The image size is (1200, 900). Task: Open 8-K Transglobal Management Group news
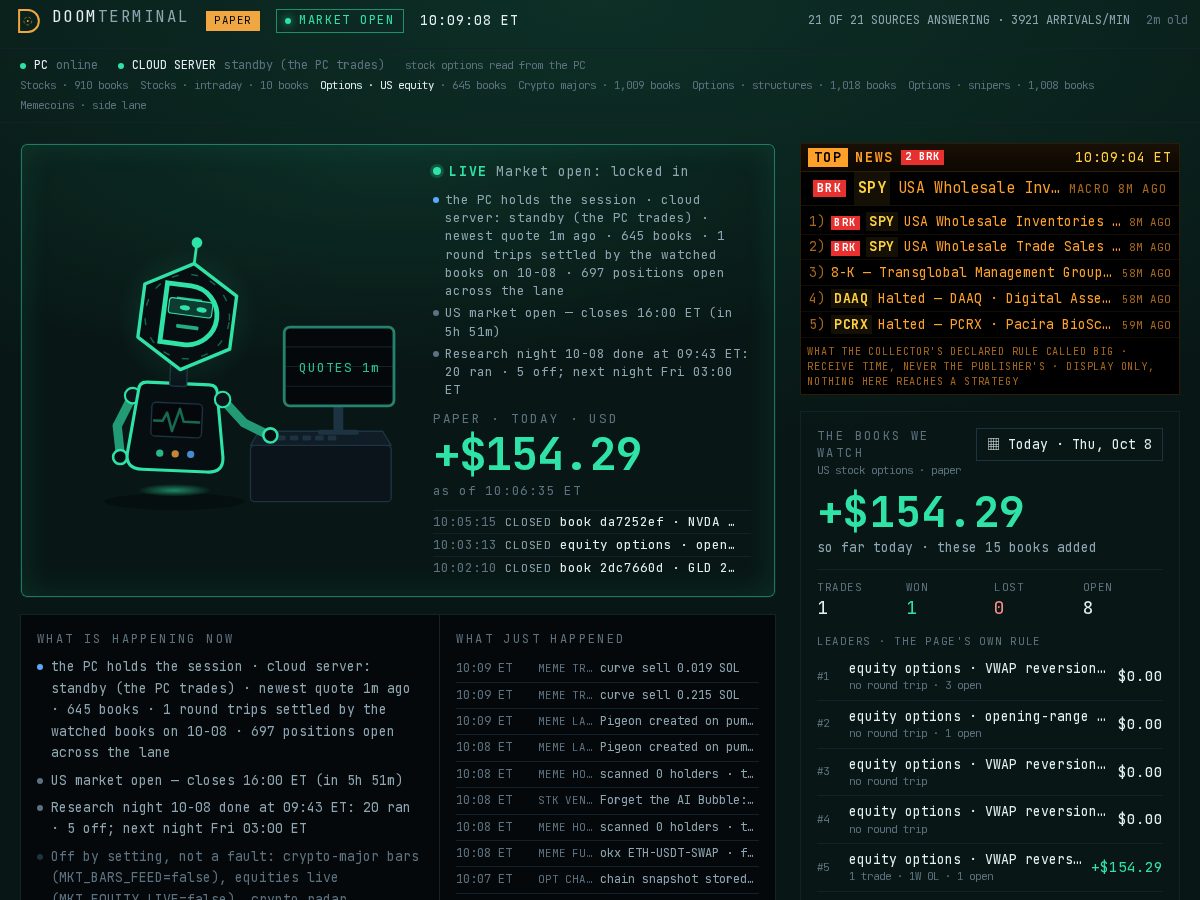coord(990,273)
